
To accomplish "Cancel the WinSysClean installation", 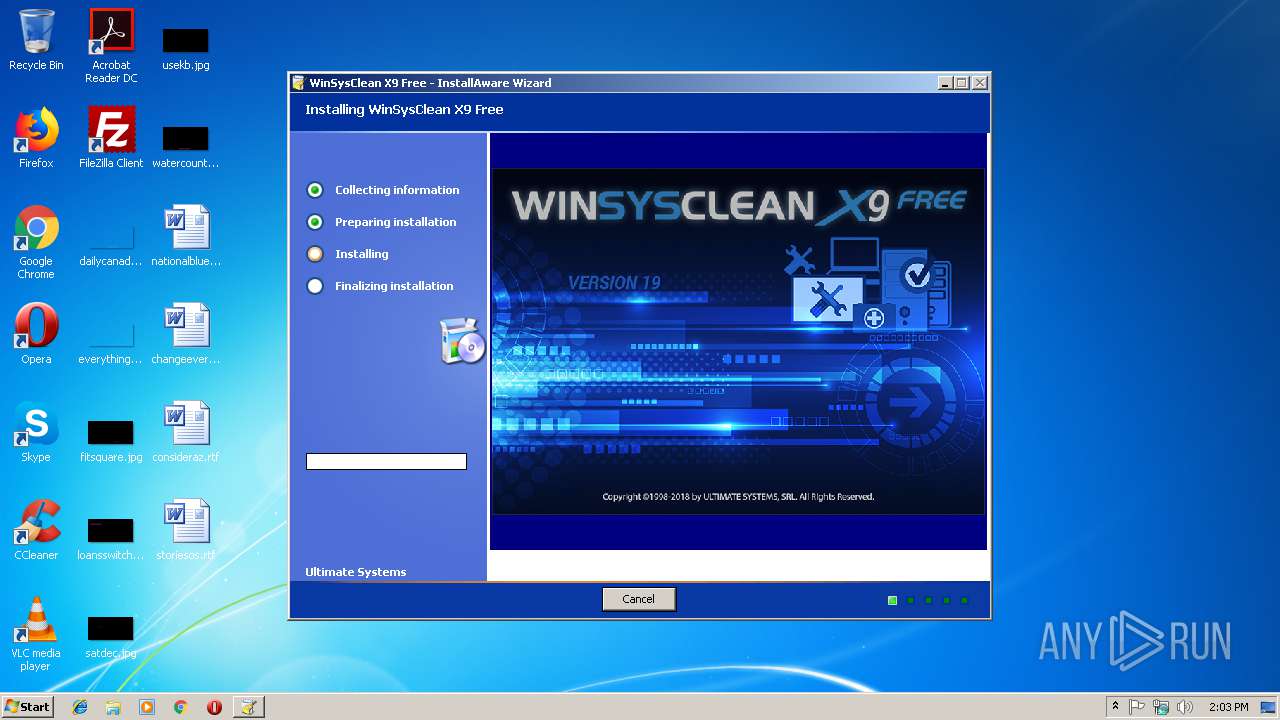I will tap(639, 599).
